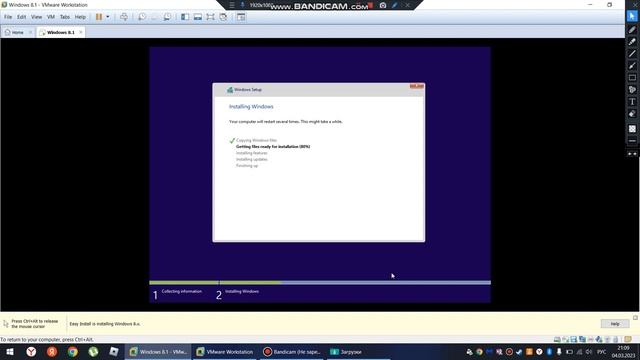Click the network tray icon
The width and height of the screenshot is (640, 360).
(579, 351)
